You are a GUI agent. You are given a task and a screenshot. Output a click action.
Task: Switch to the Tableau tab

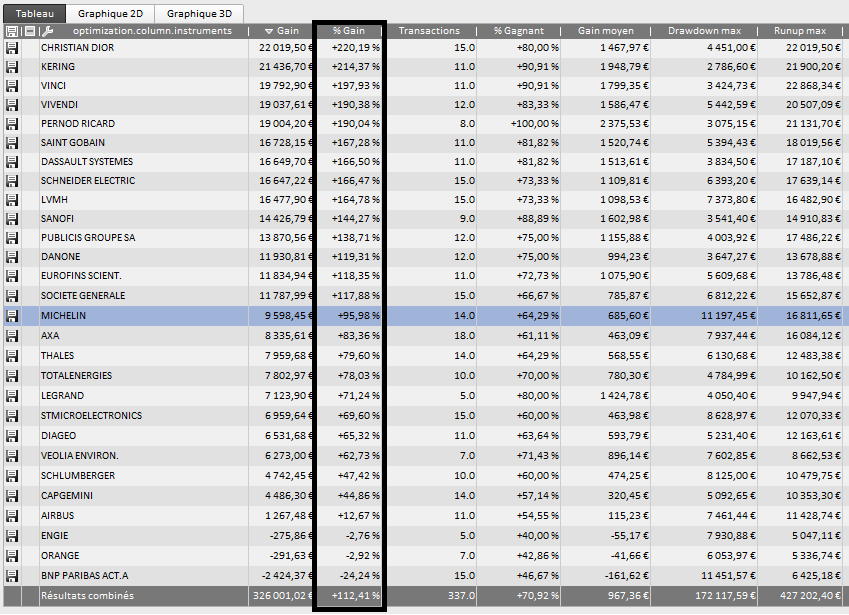pos(35,14)
